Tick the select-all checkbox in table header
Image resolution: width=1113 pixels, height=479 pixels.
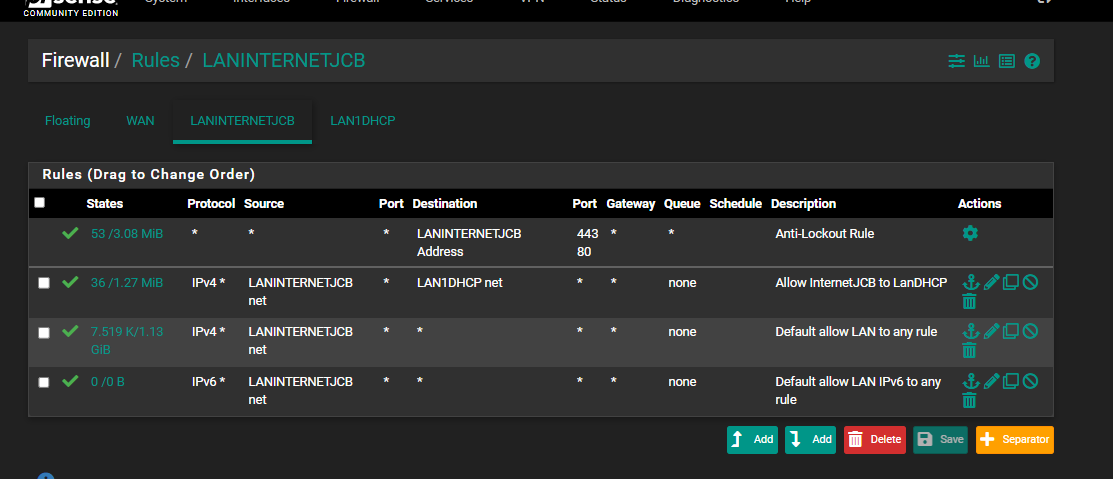(40, 203)
